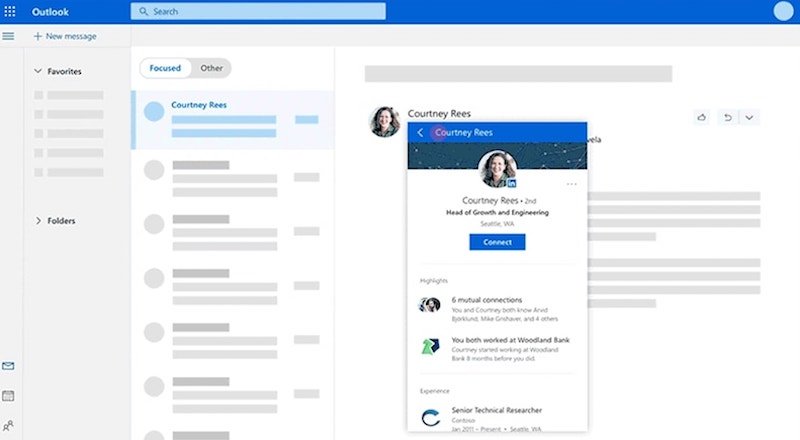Click the Courtney Rees sender name heading
Viewport: 800px width, 440px height.
(x=439, y=113)
